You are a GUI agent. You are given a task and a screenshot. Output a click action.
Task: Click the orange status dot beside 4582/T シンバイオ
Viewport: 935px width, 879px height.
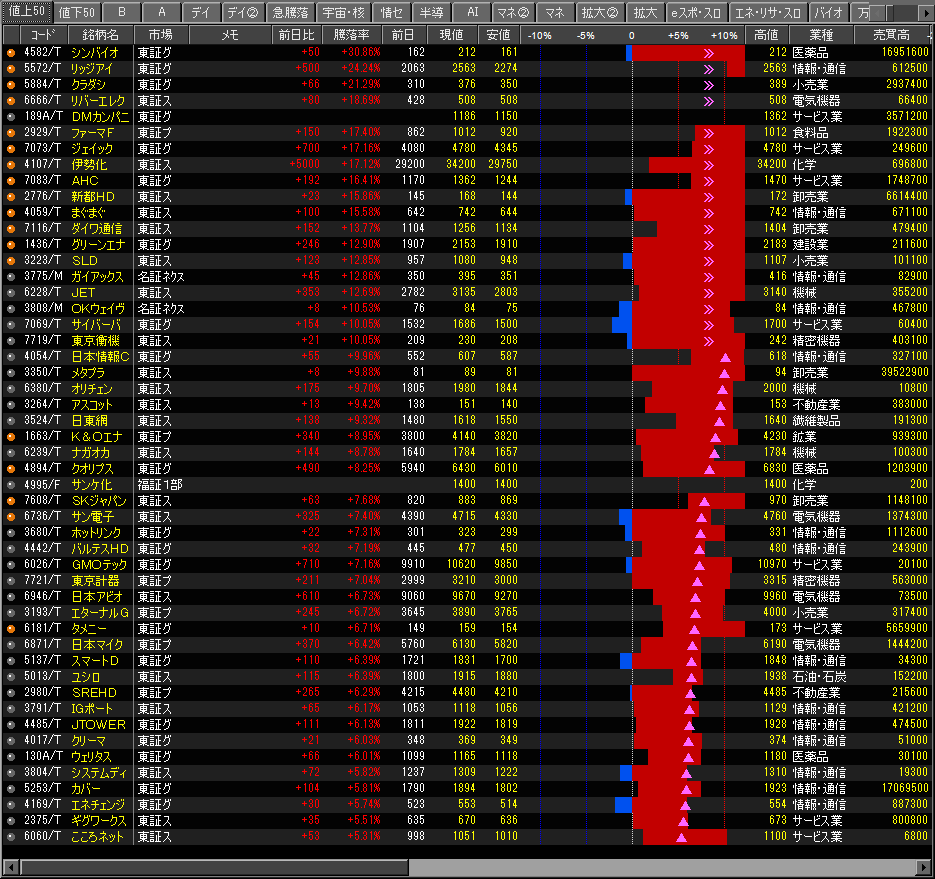coord(11,53)
